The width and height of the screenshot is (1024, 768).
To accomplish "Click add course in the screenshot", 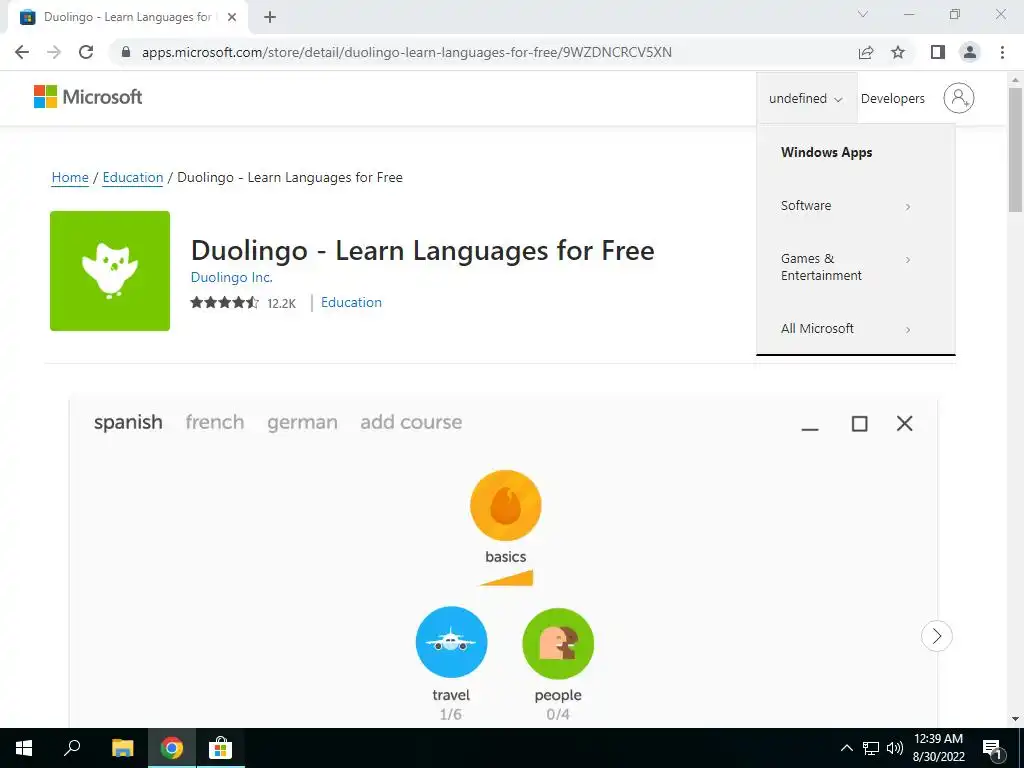I will pos(411,422).
